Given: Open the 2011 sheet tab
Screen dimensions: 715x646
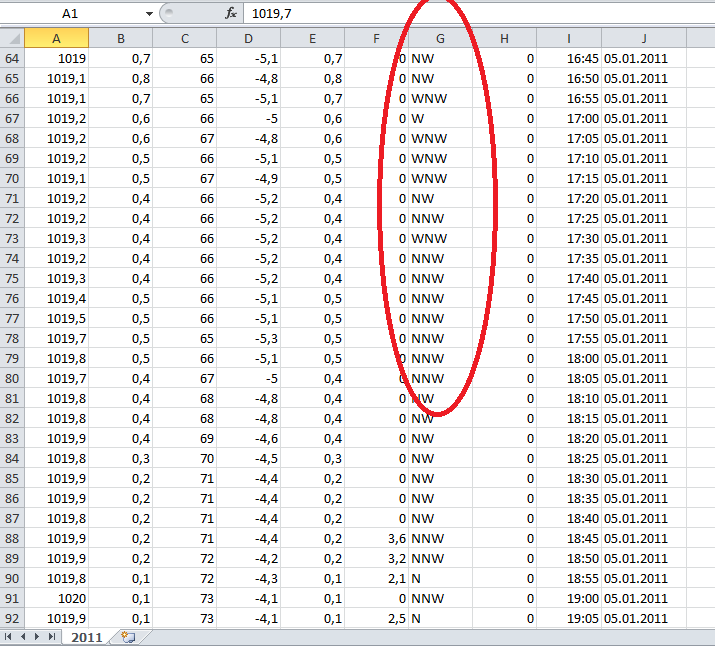Looking at the screenshot, I should (87, 637).
